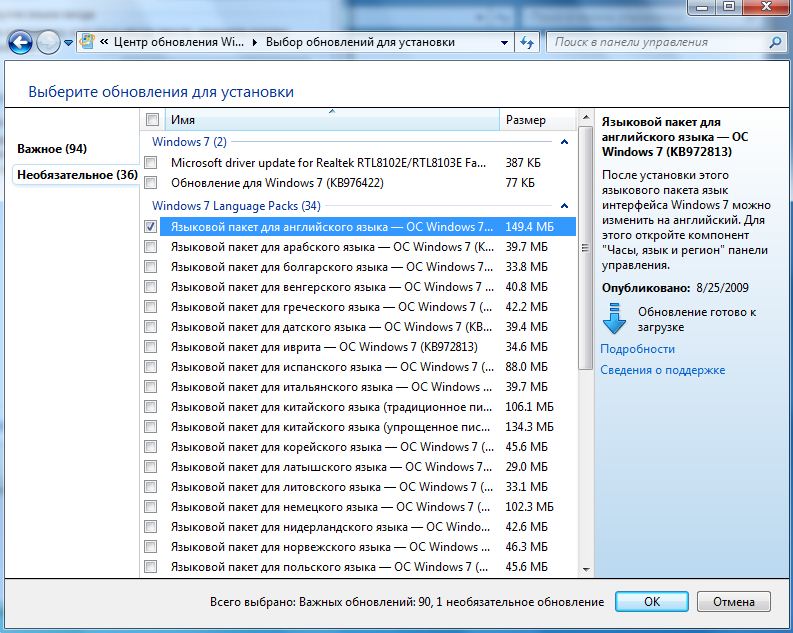Check the Arabic language pack checkbox

click(x=151, y=247)
